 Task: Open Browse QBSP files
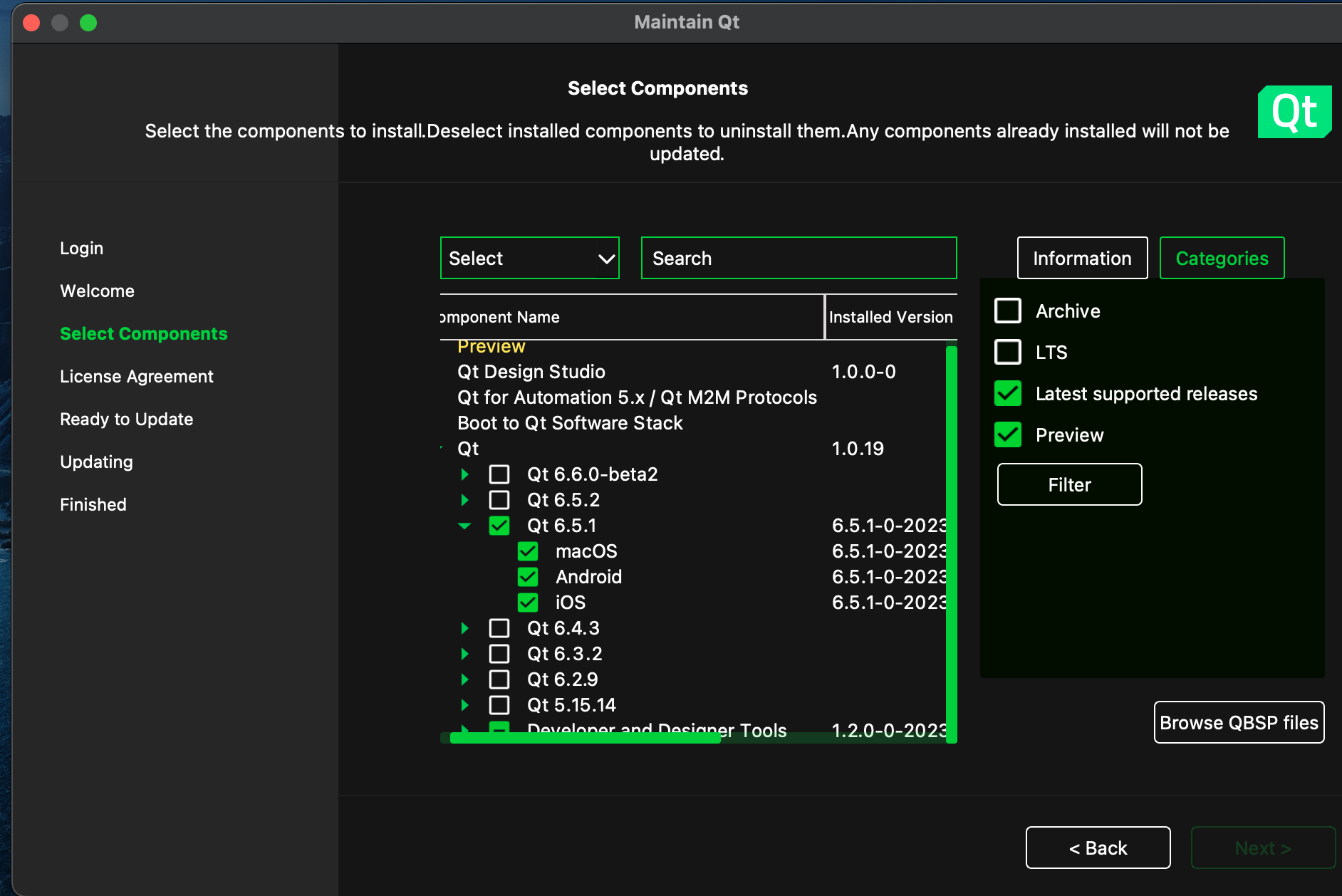point(1239,722)
